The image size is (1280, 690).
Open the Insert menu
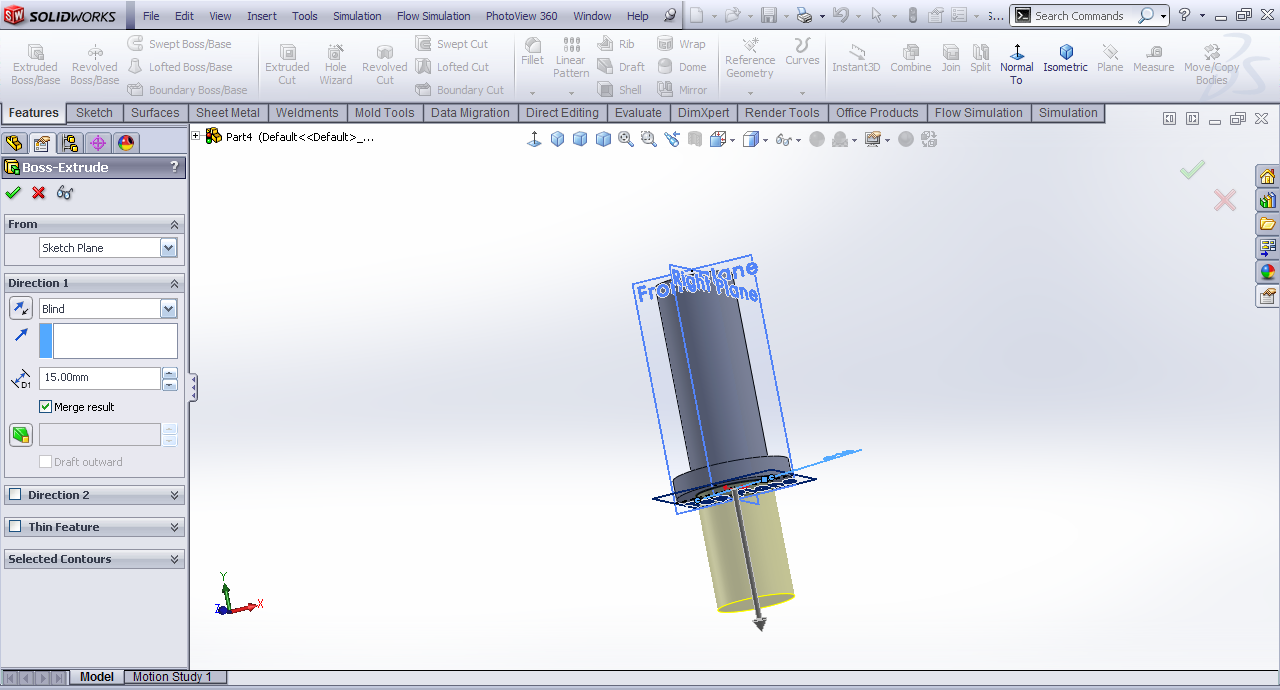click(262, 16)
